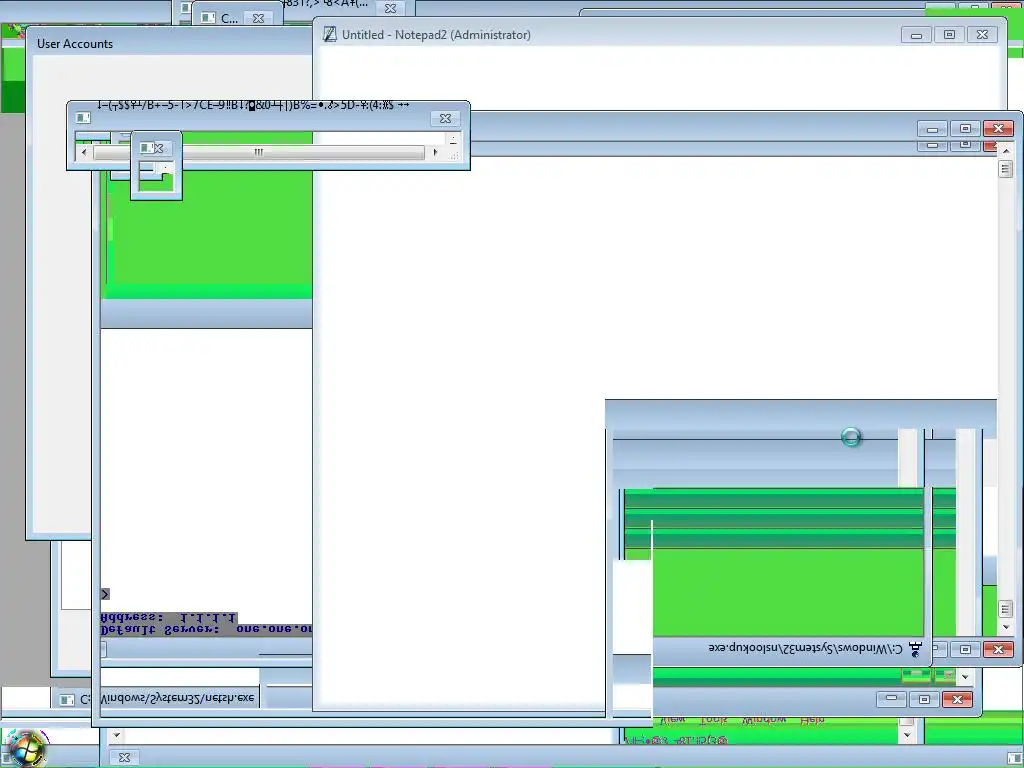Click the horizontal scrollbar thumb grip
Viewport: 1024px width, 768px height.
[259, 152]
